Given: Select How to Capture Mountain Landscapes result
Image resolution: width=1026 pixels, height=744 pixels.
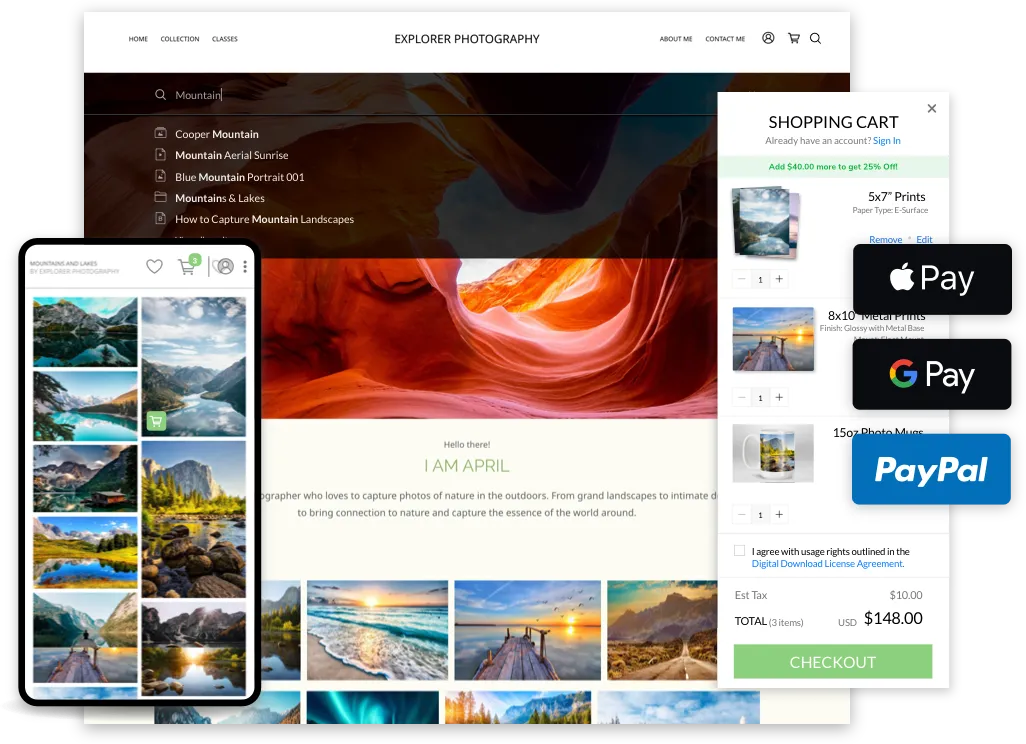Looking at the screenshot, I should 264,219.
